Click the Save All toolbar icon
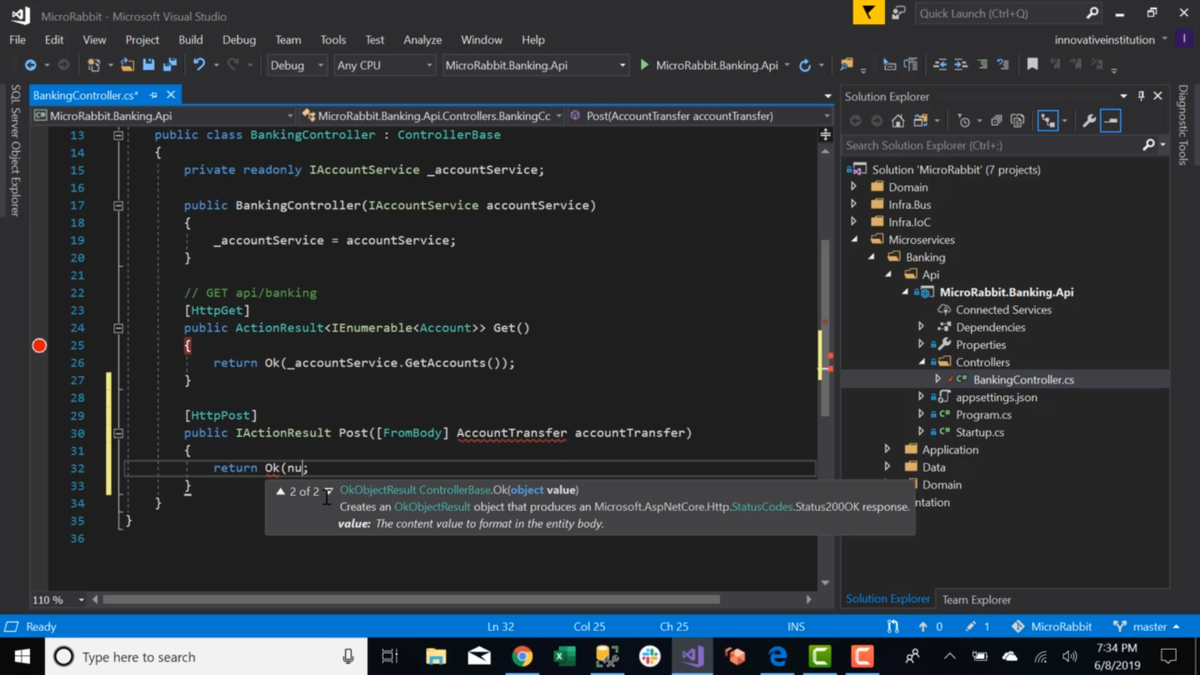 point(170,65)
